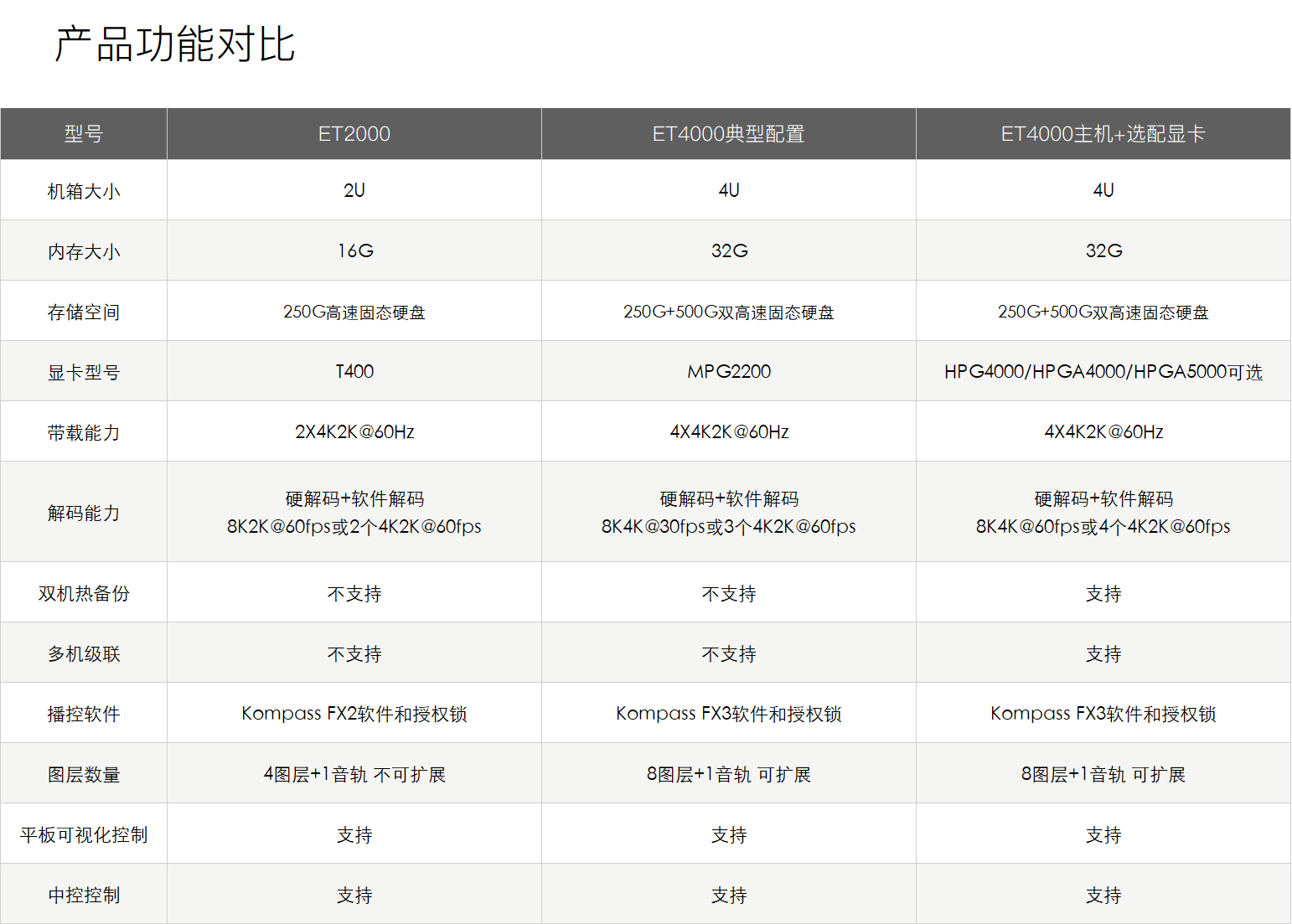Screen dimensions: 1292x924
Task: Select the 图层数量 row label
Action: (x=84, y=774)
